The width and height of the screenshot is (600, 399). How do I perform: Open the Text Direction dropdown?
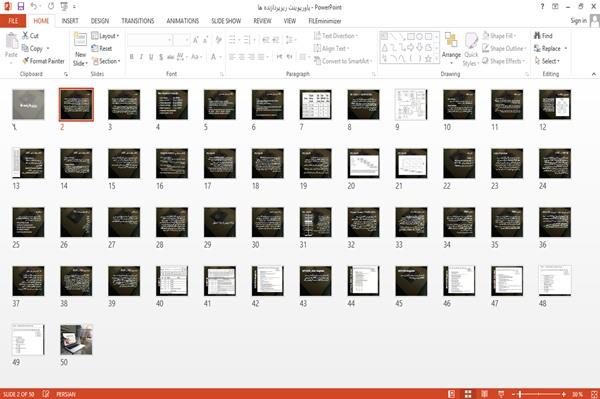pyautogui.click(x=336, y=36)
